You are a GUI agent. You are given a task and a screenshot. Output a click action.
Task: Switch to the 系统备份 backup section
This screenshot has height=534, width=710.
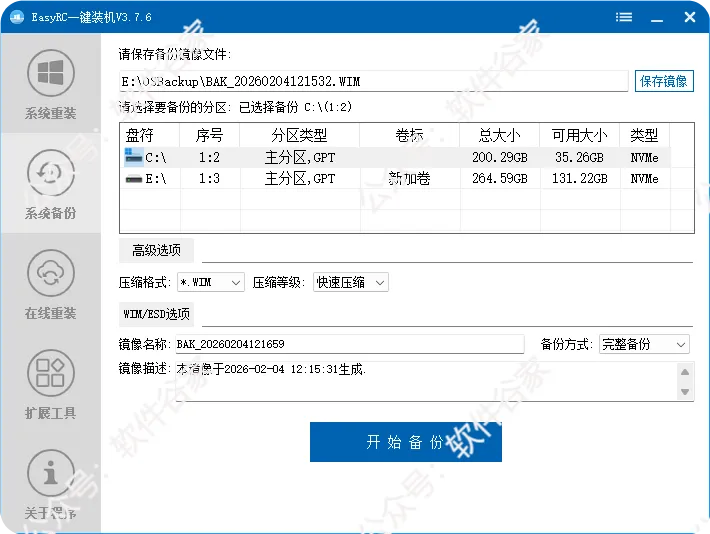click(x=50, y=184)
